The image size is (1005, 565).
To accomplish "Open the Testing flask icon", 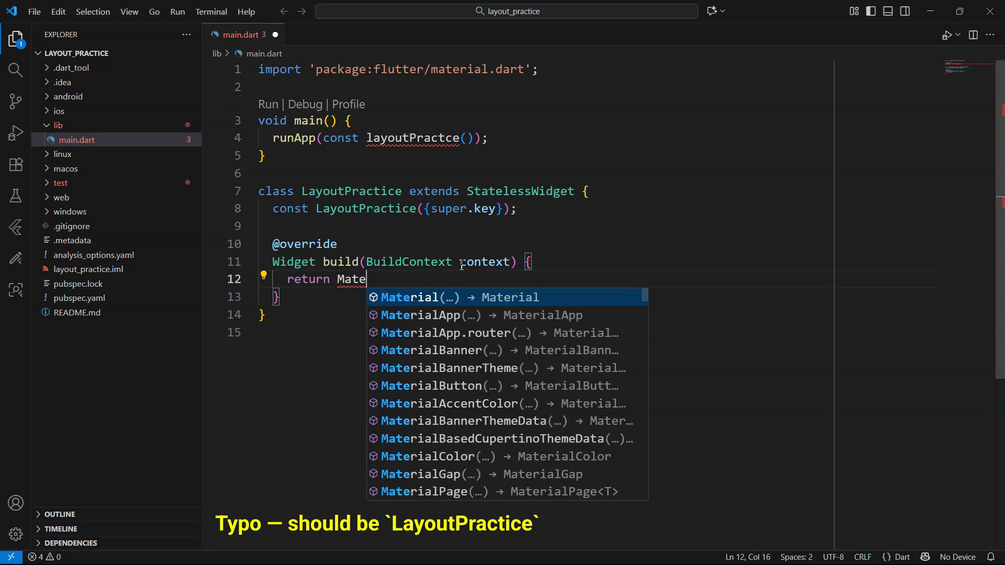I will point(15,195).
